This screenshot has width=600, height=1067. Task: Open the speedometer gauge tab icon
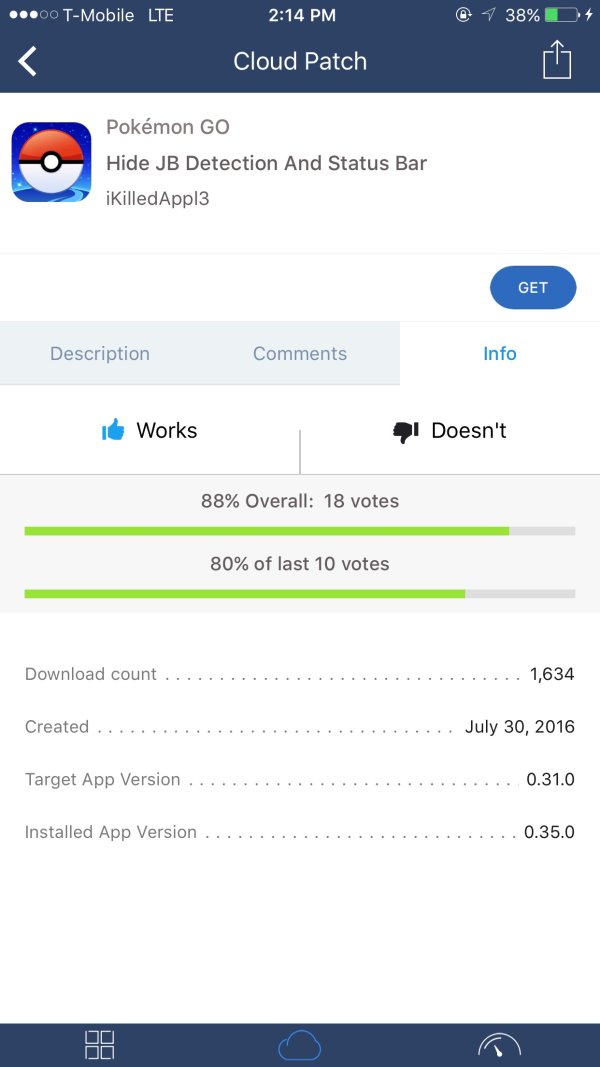[500, 1046]
